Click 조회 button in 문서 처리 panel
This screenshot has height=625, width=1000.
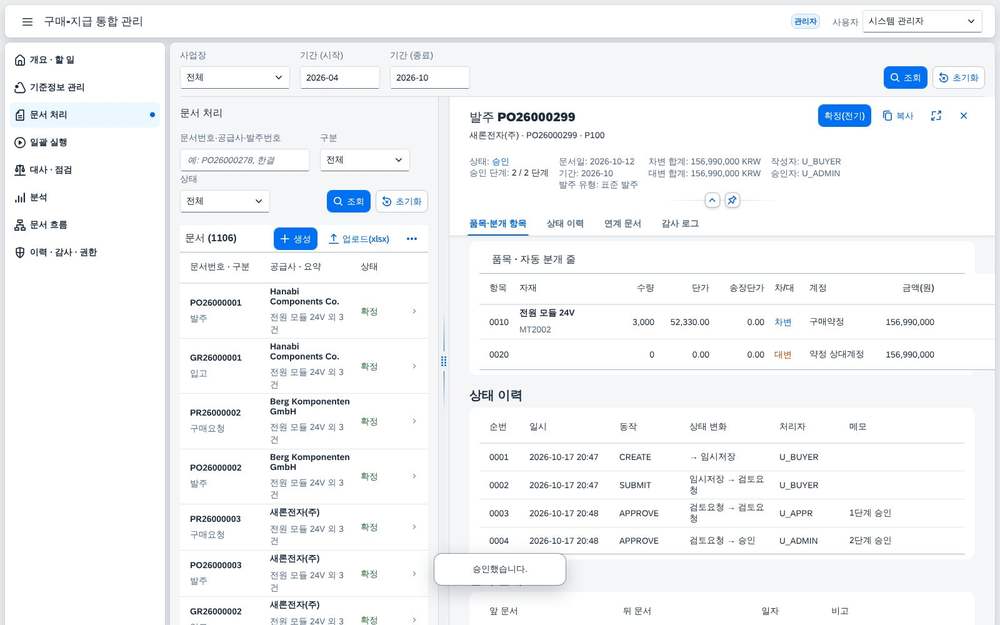349,202
